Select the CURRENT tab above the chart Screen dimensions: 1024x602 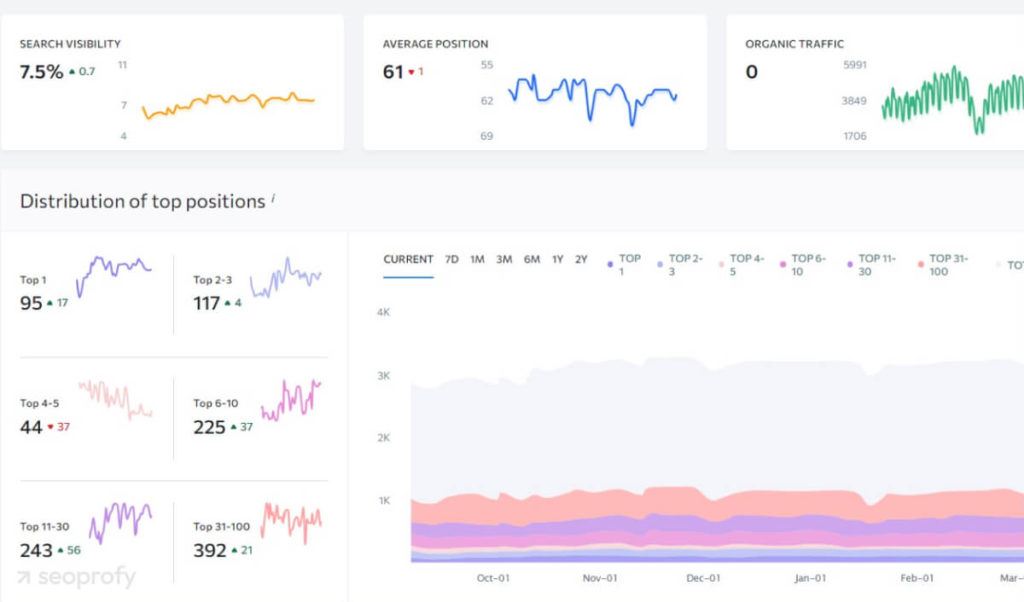(x=407, y=258)
